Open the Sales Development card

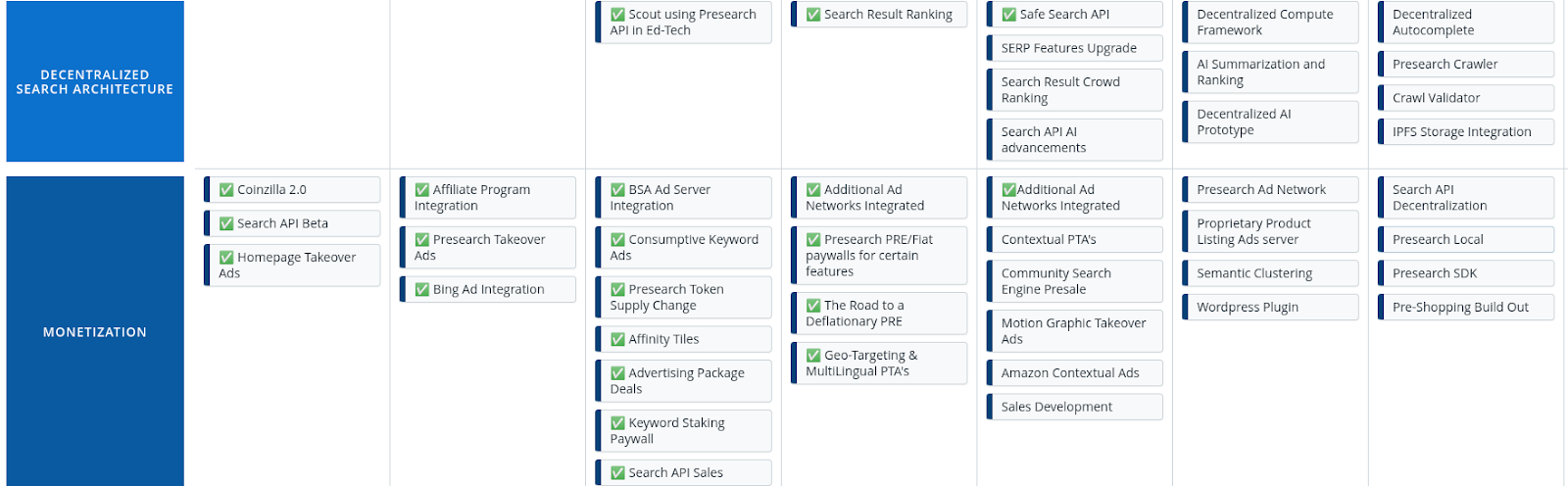point(1075,407)
